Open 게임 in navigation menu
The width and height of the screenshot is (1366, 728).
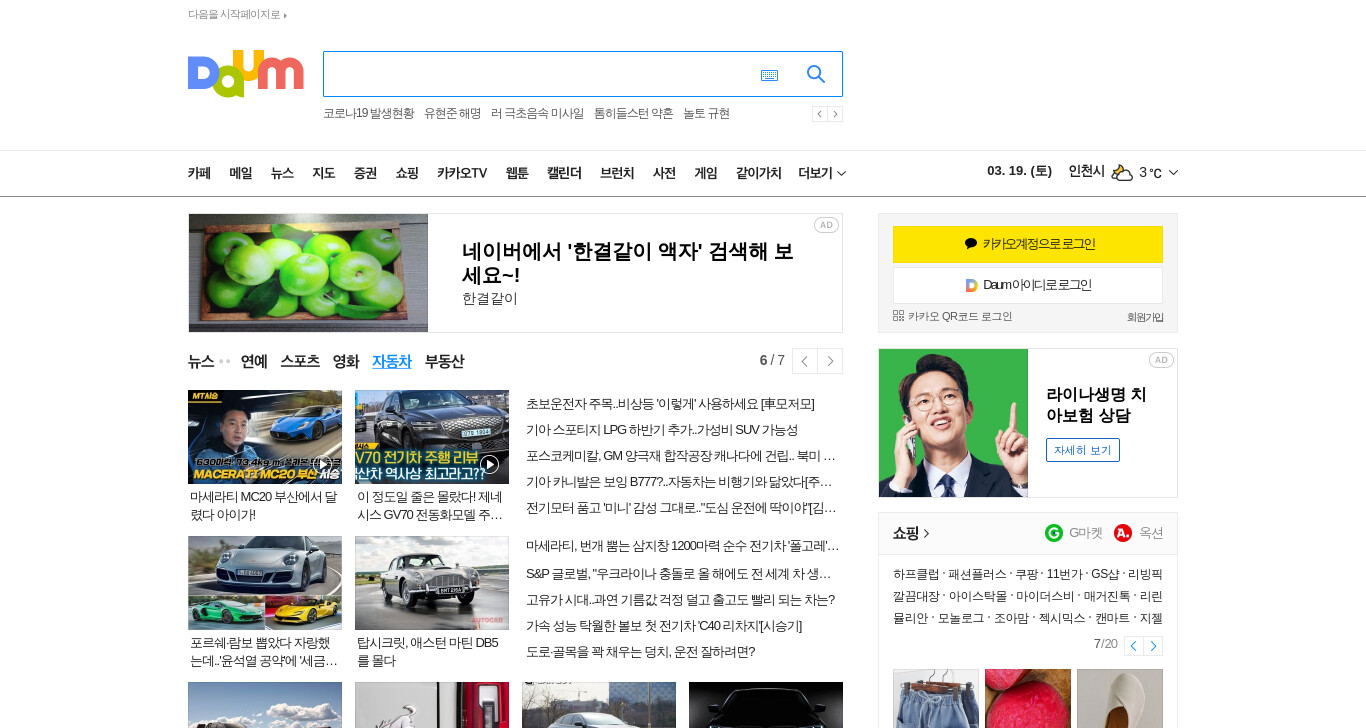click(x=706, y=173)
